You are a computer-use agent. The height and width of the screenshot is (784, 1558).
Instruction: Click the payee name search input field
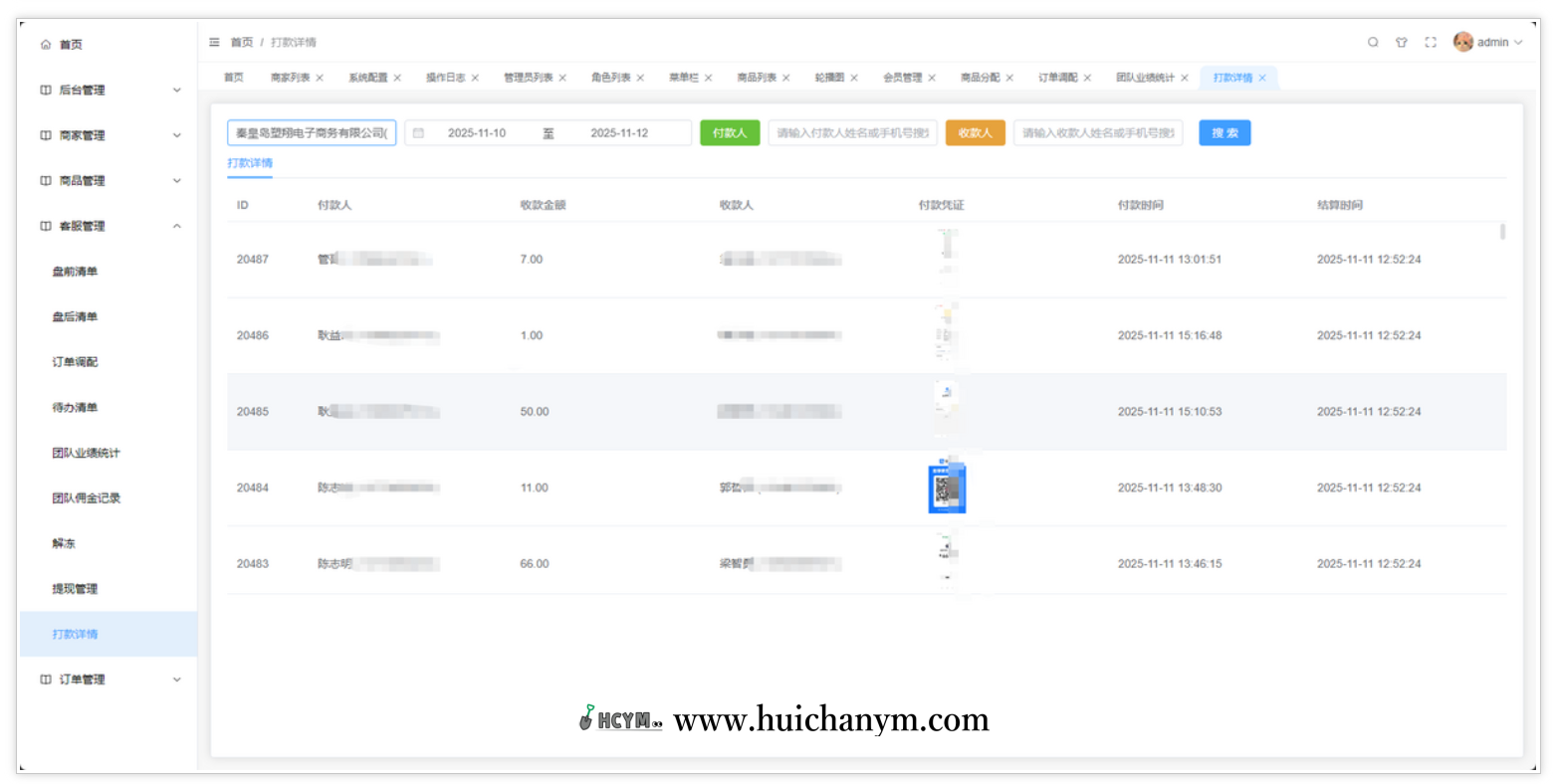coord(1098,132)
